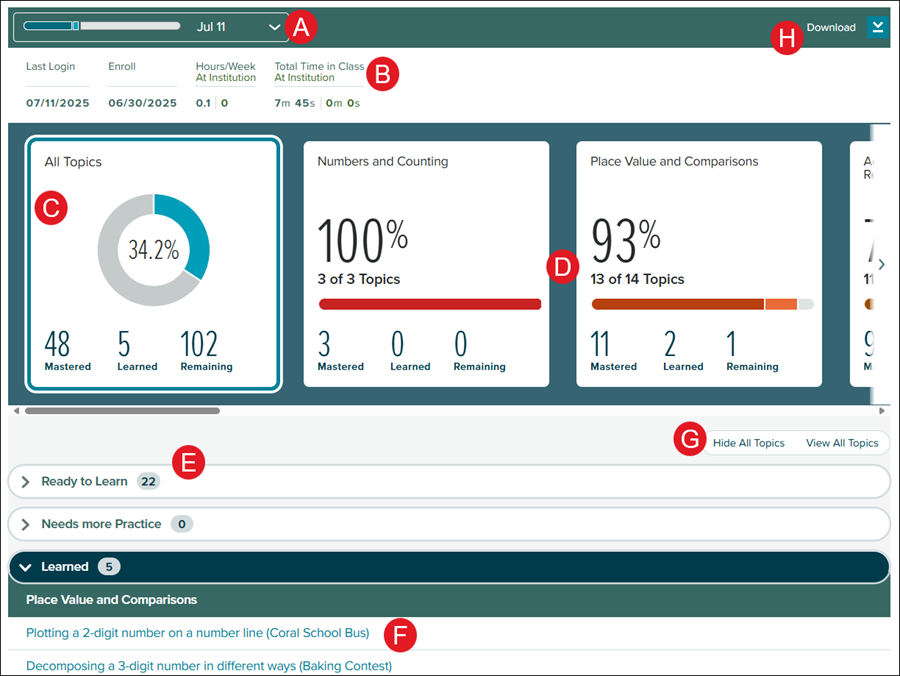Screen dimensions: 900x676
Task: Click View All Topics
Action: (x=841, y=443)
